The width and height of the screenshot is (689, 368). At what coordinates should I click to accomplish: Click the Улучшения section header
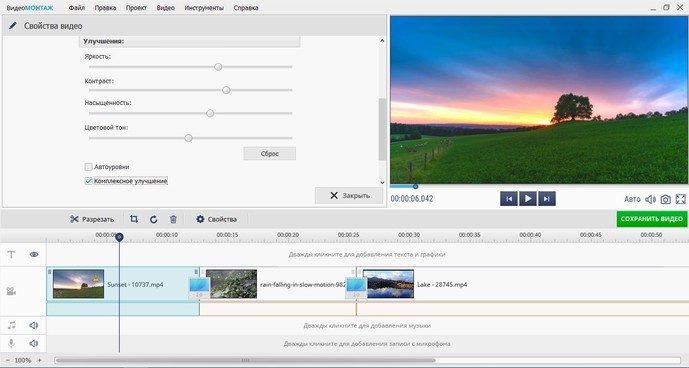pyautogui.click(x=190, y=41)
